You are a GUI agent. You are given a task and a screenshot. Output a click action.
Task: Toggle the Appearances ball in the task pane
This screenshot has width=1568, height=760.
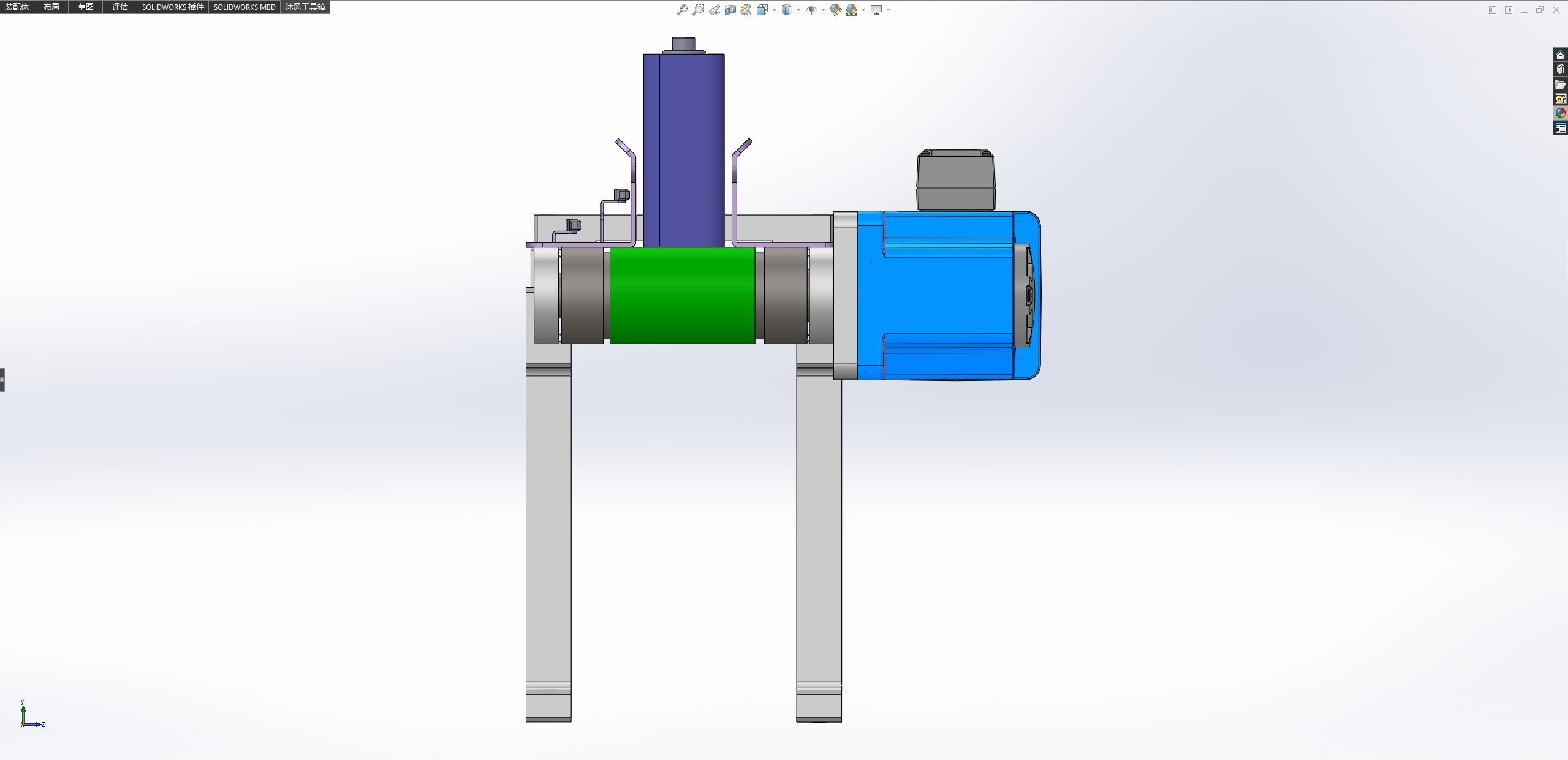[1560, 113]
